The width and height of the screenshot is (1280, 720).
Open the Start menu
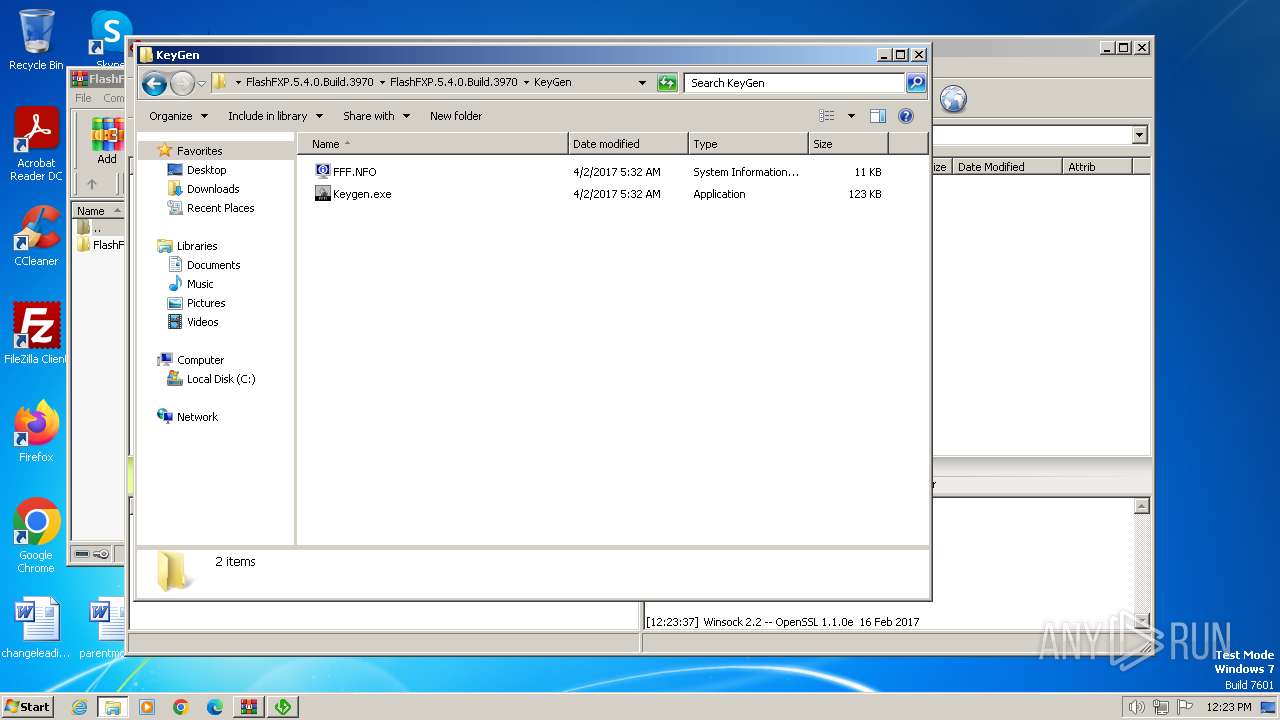tap(27, 707)
